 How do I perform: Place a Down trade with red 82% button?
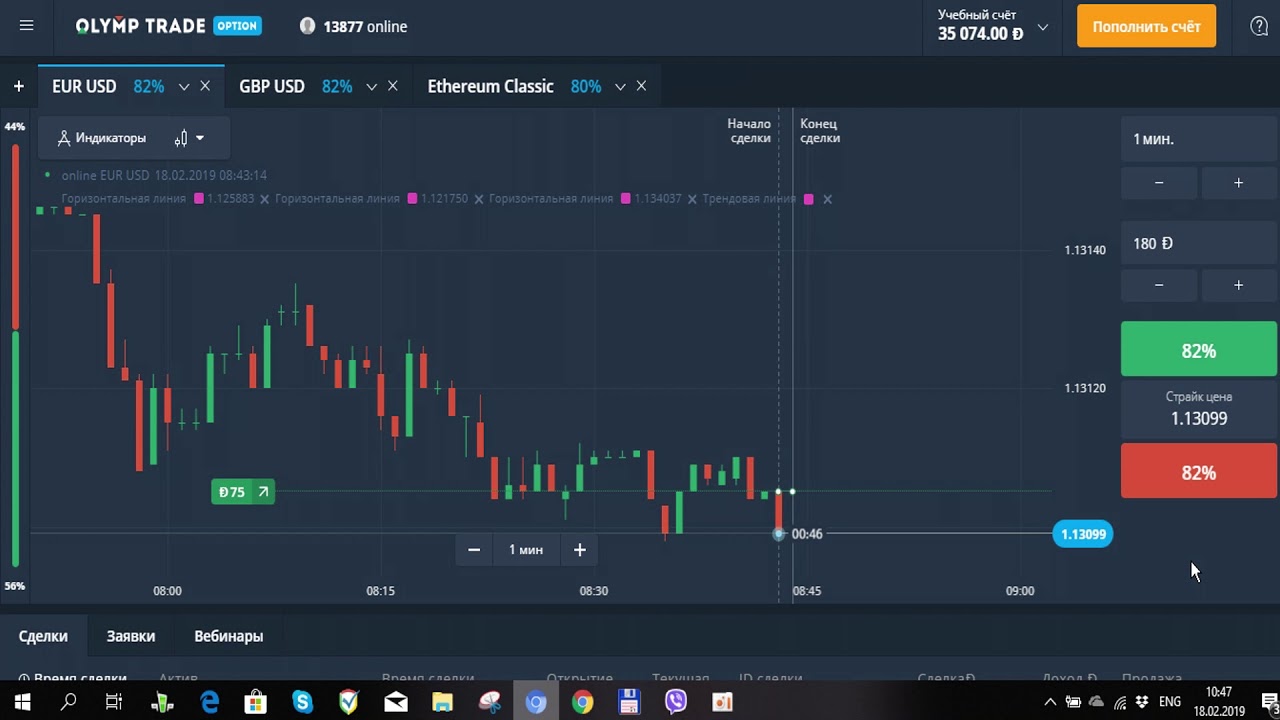[x=1199, y=471]
